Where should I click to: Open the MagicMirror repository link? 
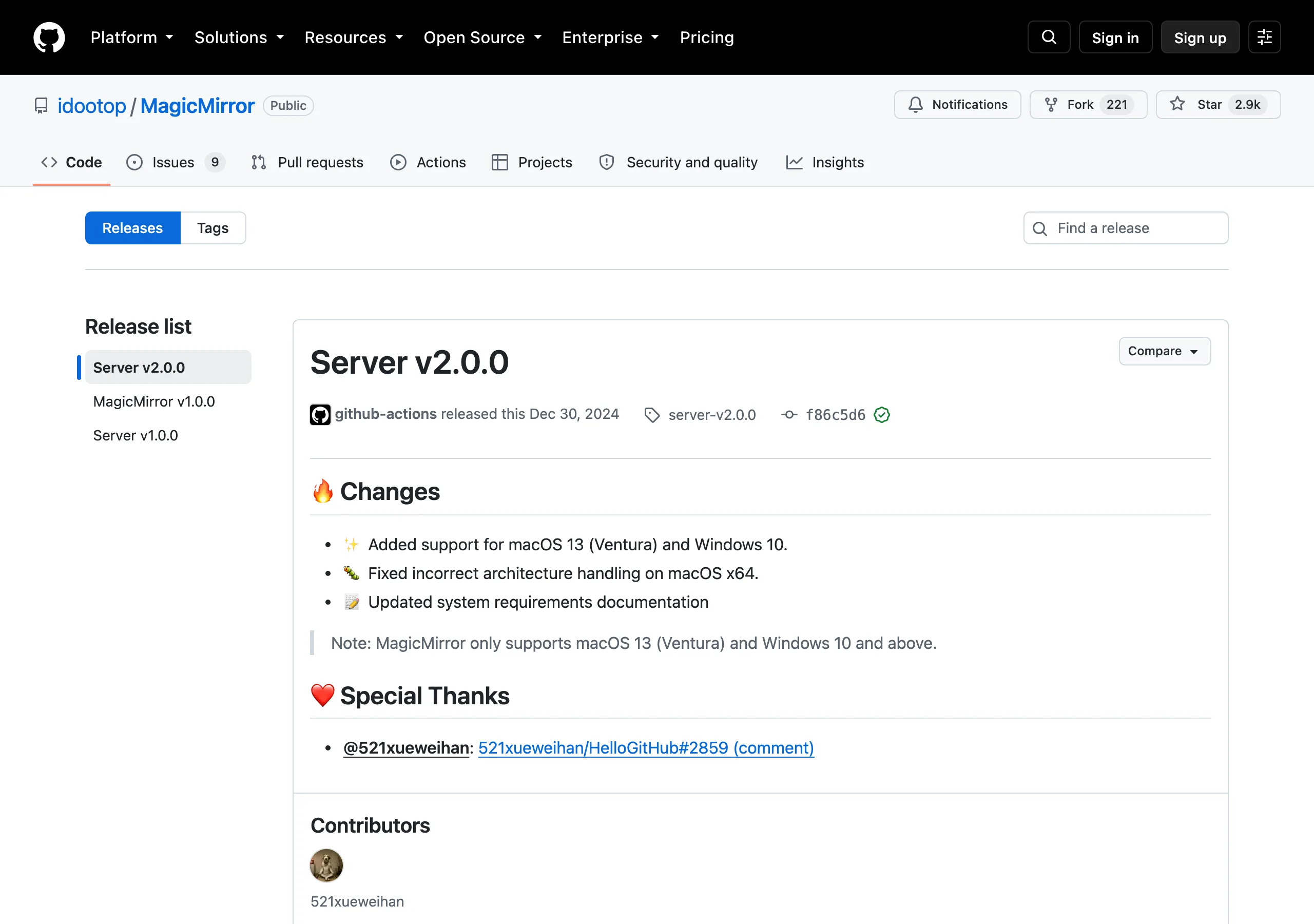pos(198,106)
